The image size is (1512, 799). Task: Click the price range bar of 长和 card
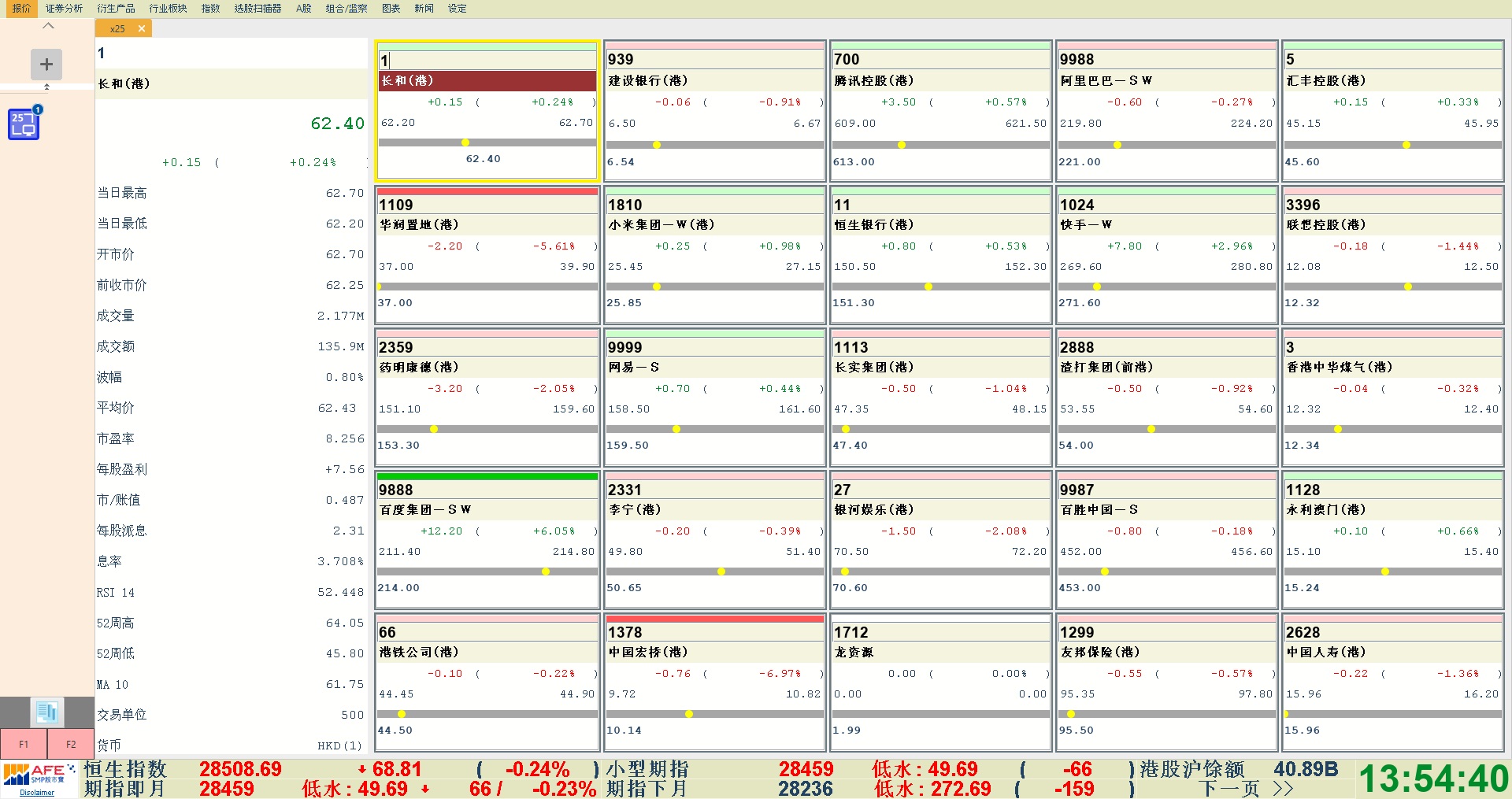click(x=487, y=142)
